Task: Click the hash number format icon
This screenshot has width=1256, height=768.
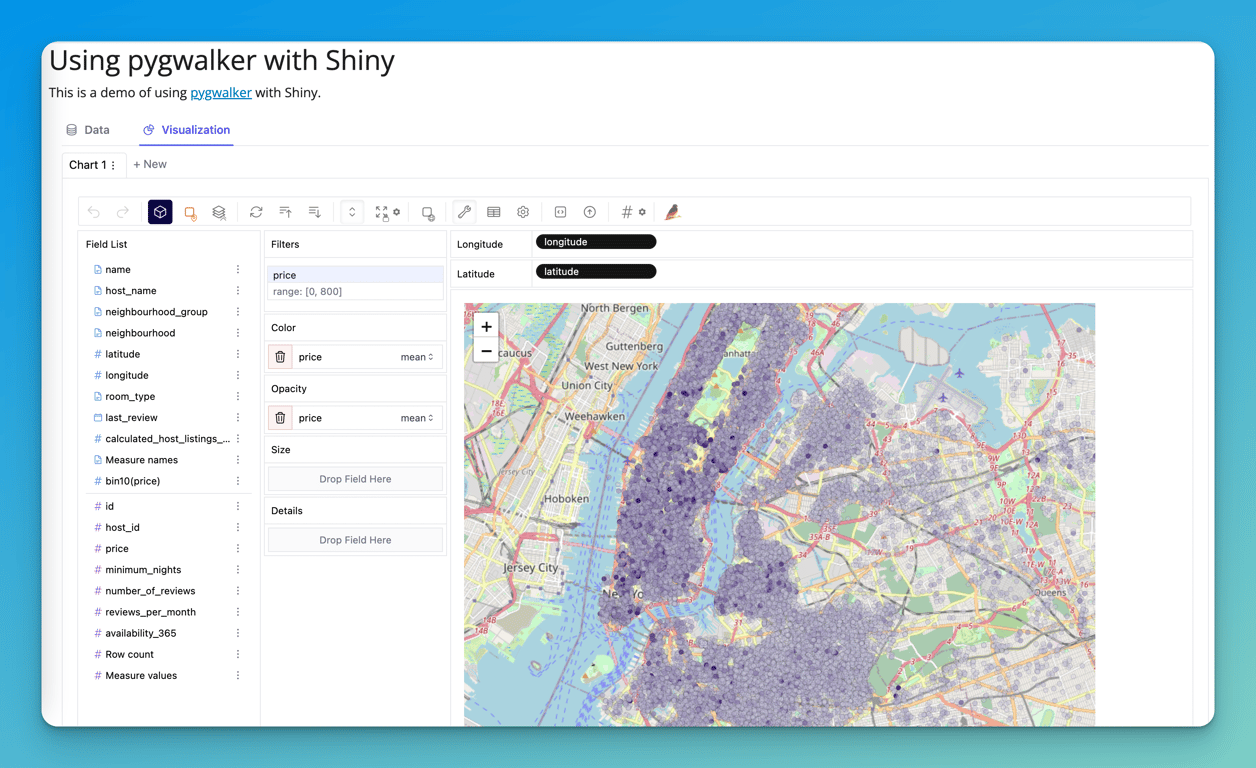Action: pos(627,212)
